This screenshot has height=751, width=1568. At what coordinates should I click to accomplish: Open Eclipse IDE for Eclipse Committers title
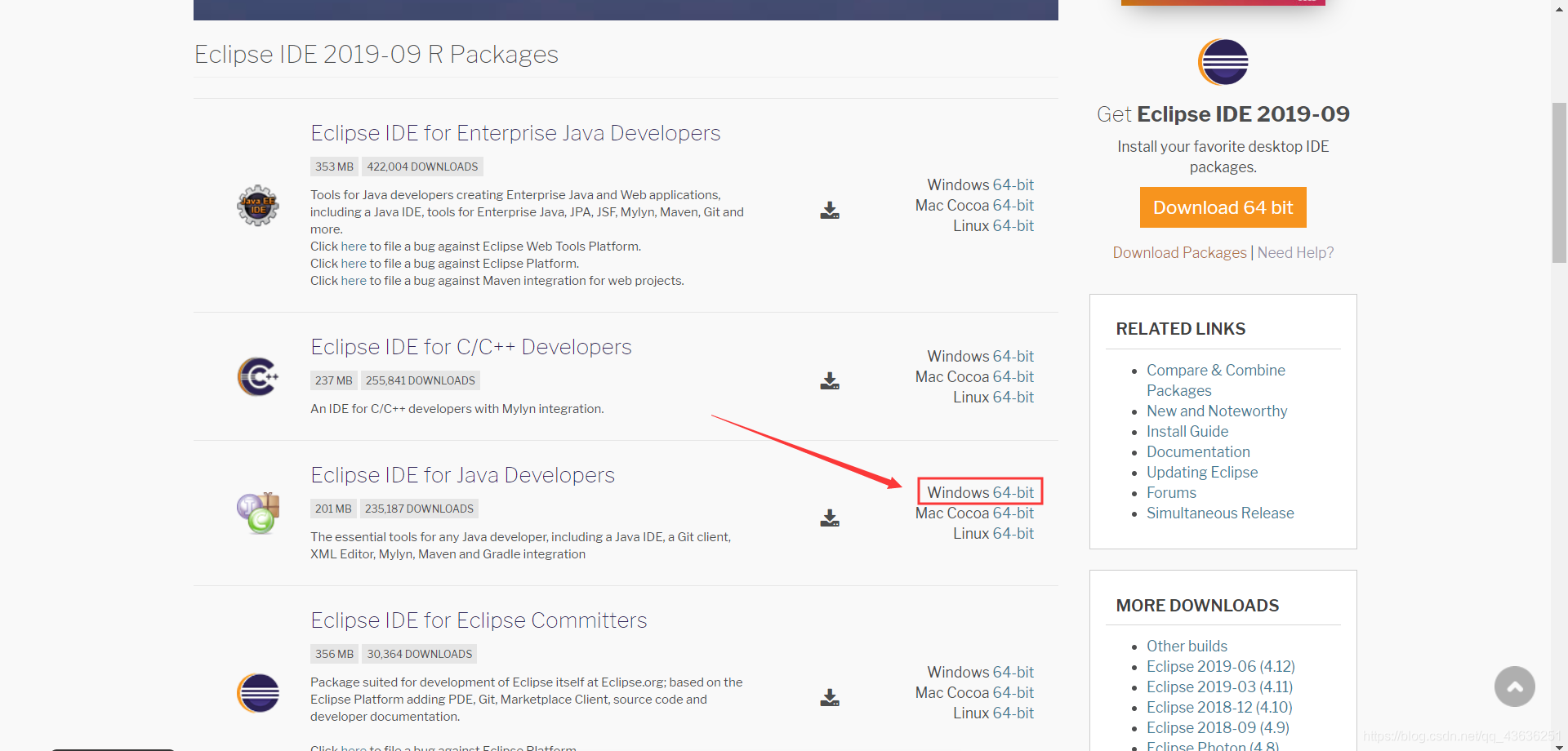point(479,620)
